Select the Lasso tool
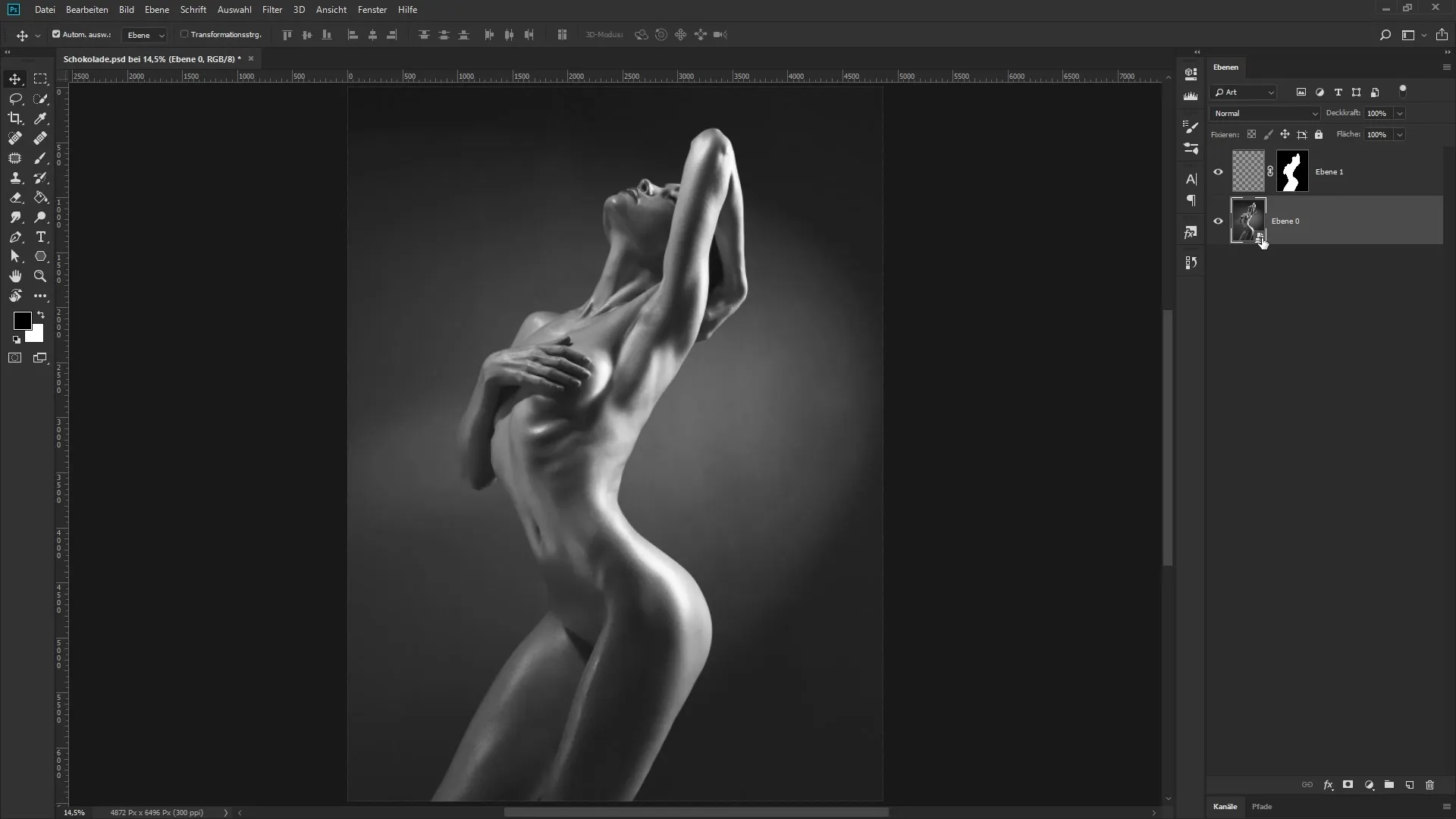This screenshot has width=1456, height=819. coord(15,99)
